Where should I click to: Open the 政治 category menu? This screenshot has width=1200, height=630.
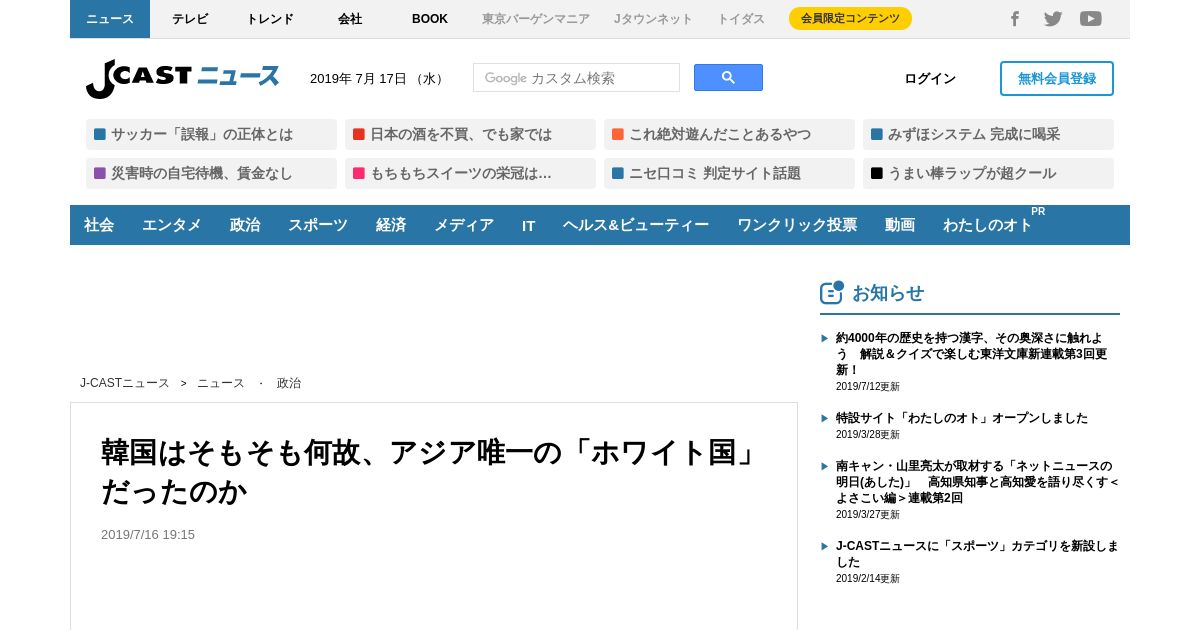(x=245, y=225)
